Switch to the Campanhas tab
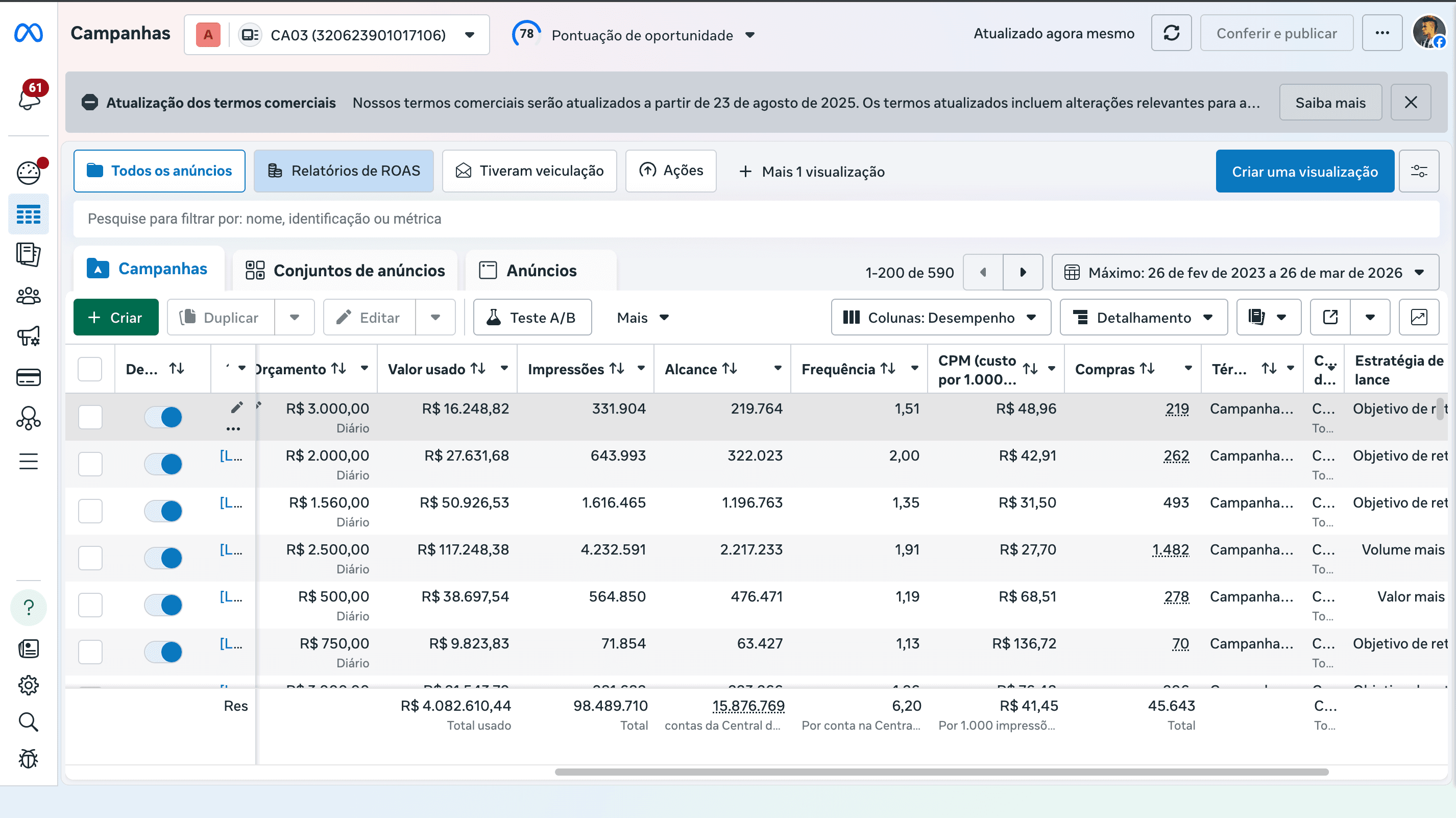This screenshot has width=1456, height=818. click(x=148, y=269)
